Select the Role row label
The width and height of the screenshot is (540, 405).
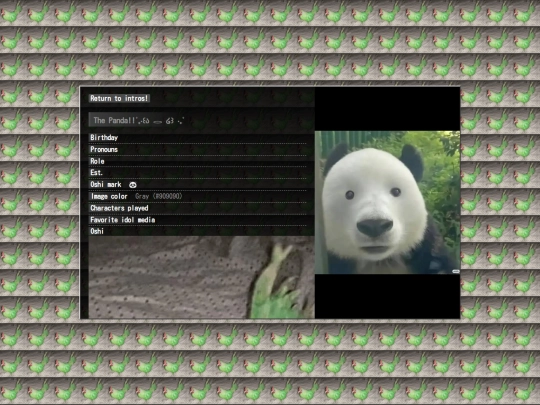97,161
